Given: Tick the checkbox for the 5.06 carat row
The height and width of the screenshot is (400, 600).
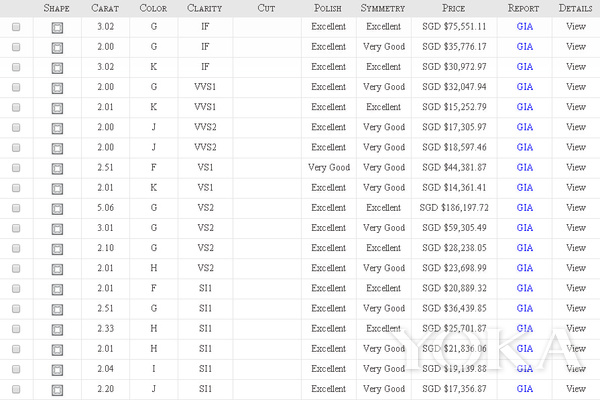Looking at the screenshot, I should tap(15, 207).
